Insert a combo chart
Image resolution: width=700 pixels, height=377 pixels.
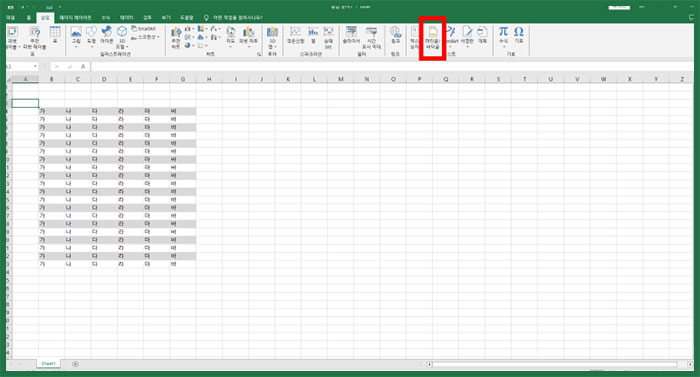215,37
